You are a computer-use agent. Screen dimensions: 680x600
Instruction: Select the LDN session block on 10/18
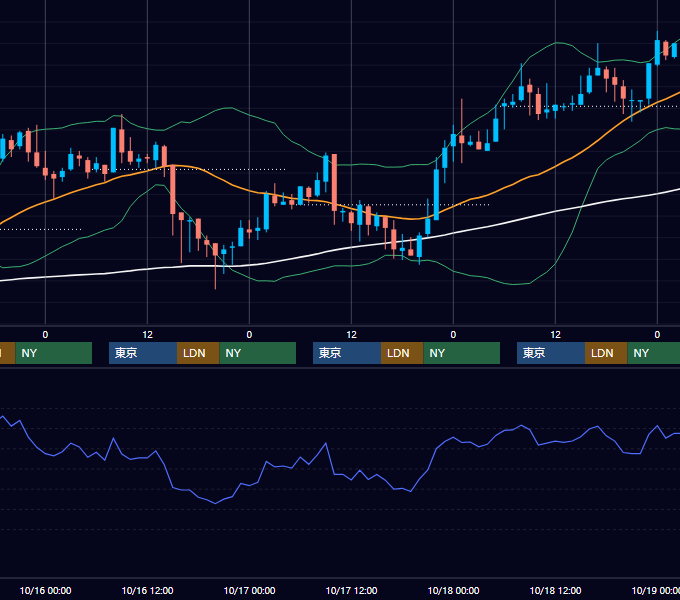tap(606, 353)
